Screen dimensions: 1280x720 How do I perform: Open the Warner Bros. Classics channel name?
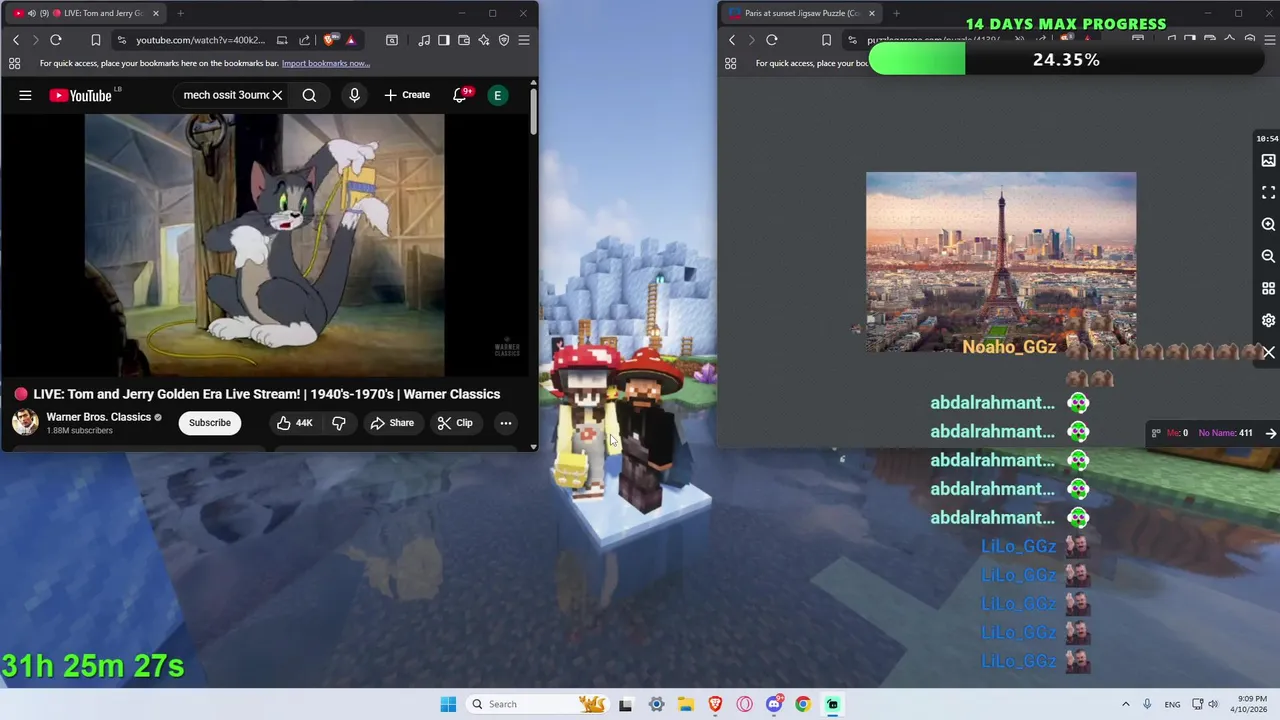point(99,417)
